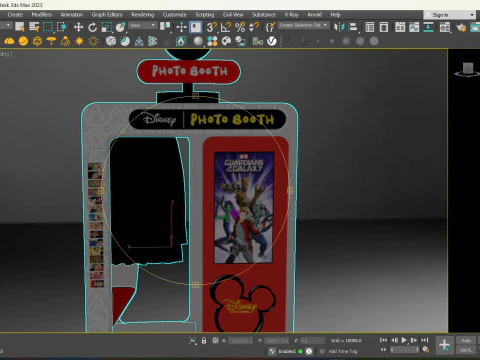Click the Select Object tool
The height and width of the screenshot is (360, 480).
point(20,27)
